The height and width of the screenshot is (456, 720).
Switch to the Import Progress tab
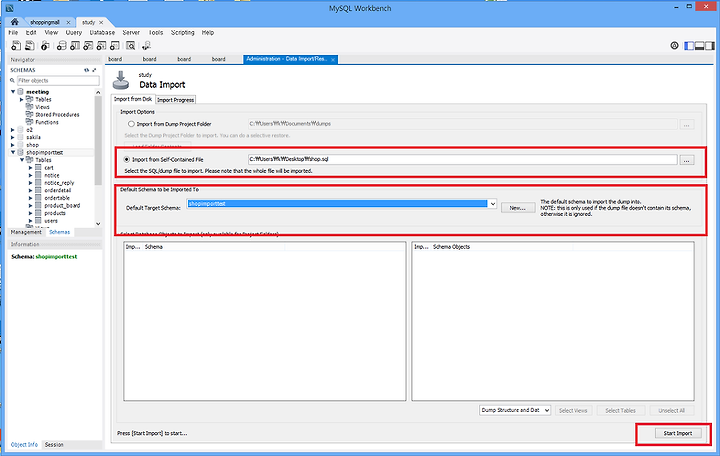point(175,100)
